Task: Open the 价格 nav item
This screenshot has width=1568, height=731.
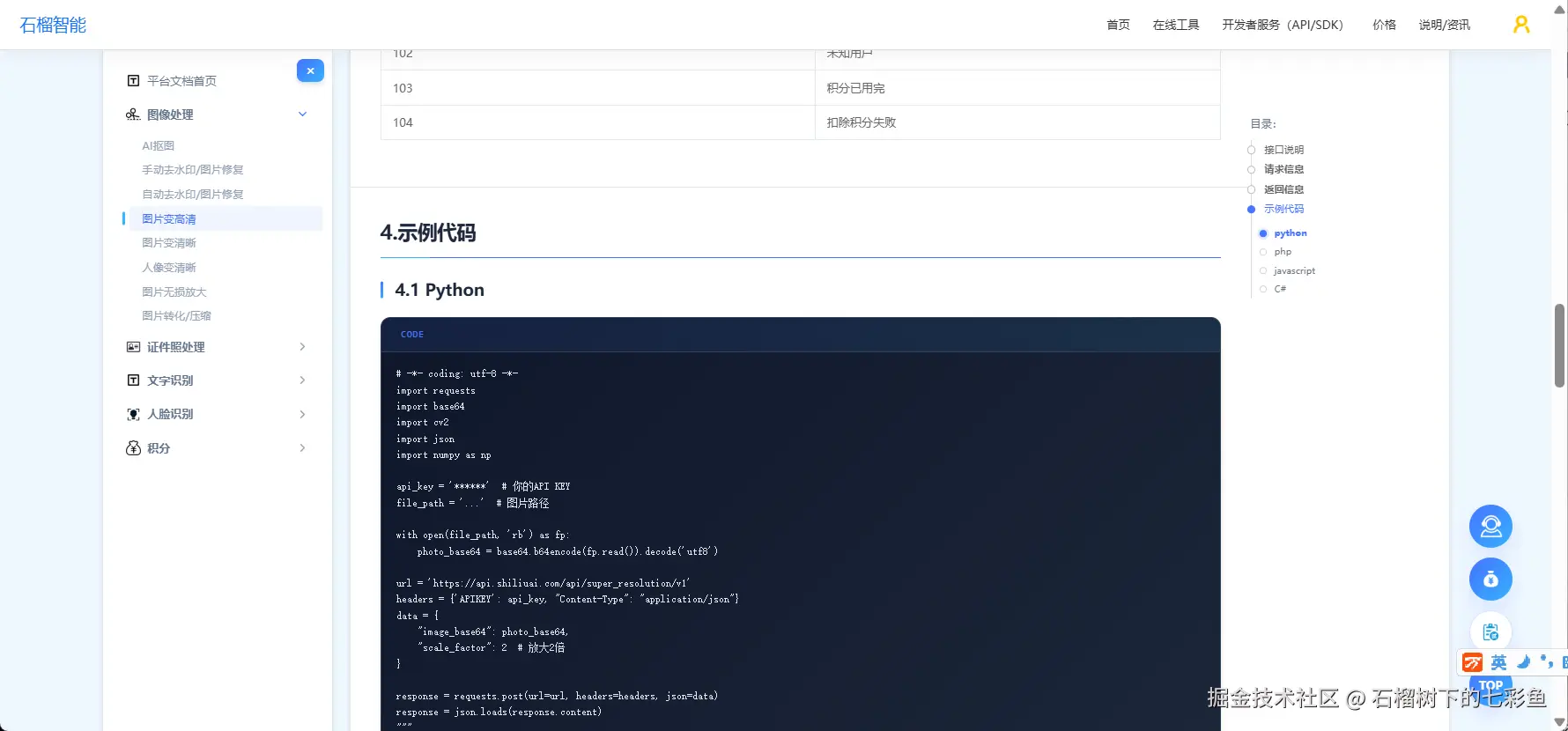Action: pos(1384,25)
